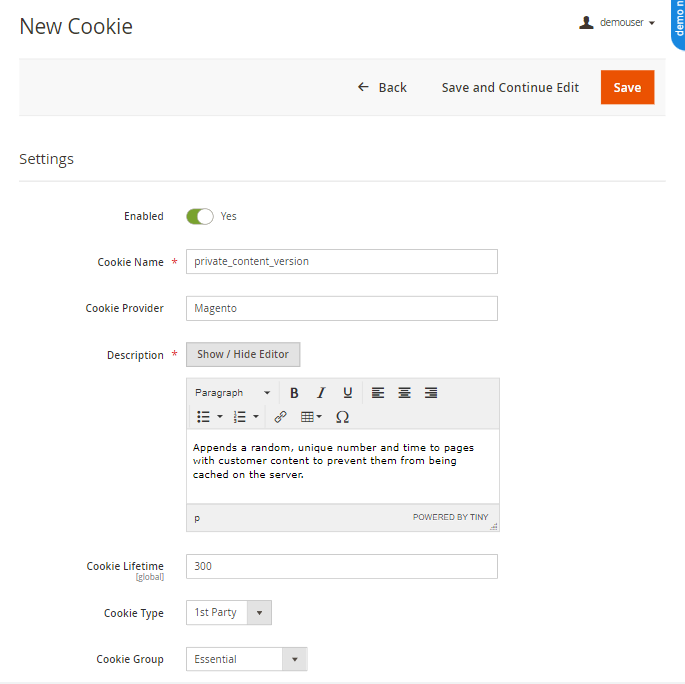Apply italic formatting in the editor
The width and height of the screenshot is (685, 684).
click(321, 393)
